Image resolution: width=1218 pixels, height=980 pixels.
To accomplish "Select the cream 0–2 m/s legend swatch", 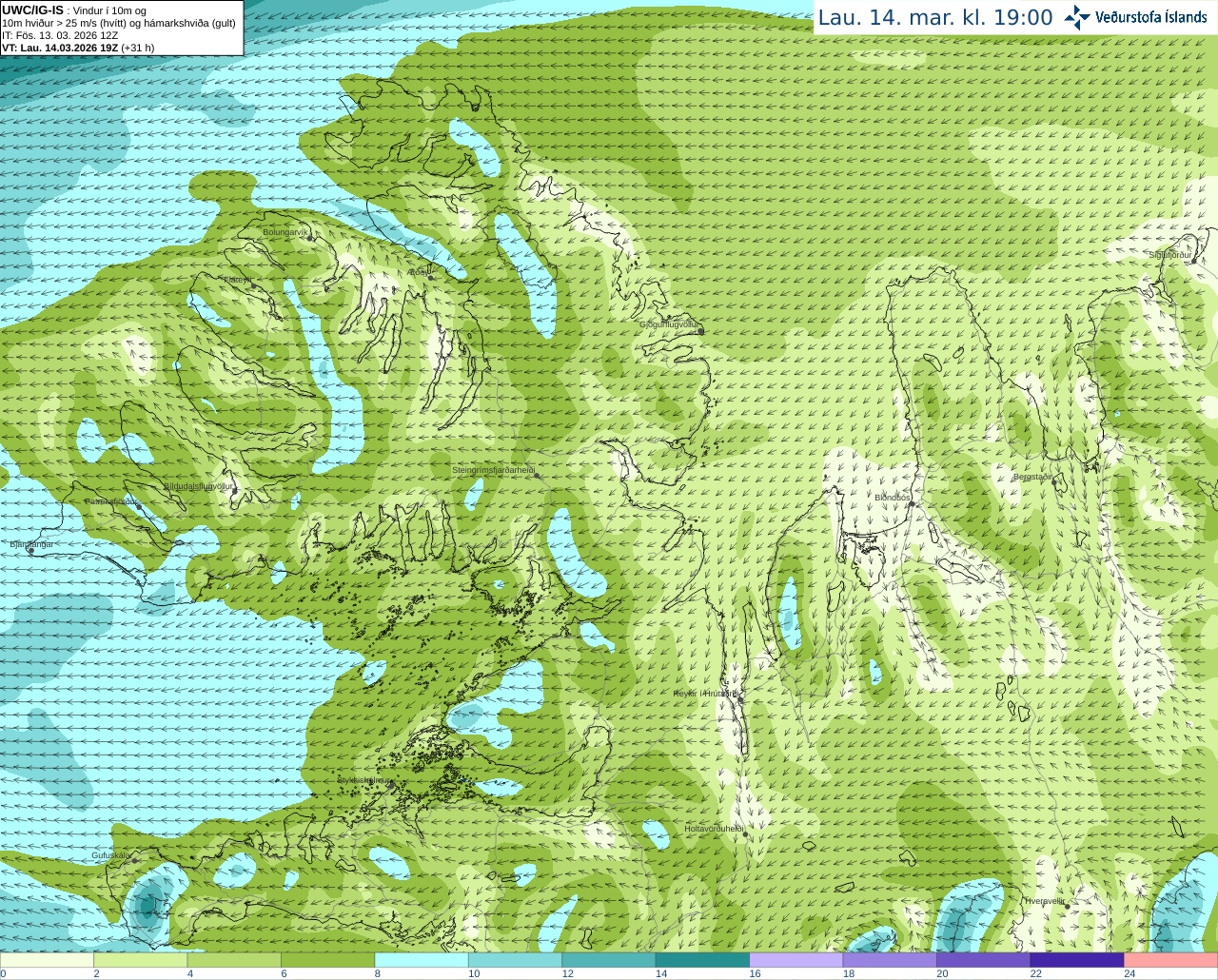I will coord(48,960).
